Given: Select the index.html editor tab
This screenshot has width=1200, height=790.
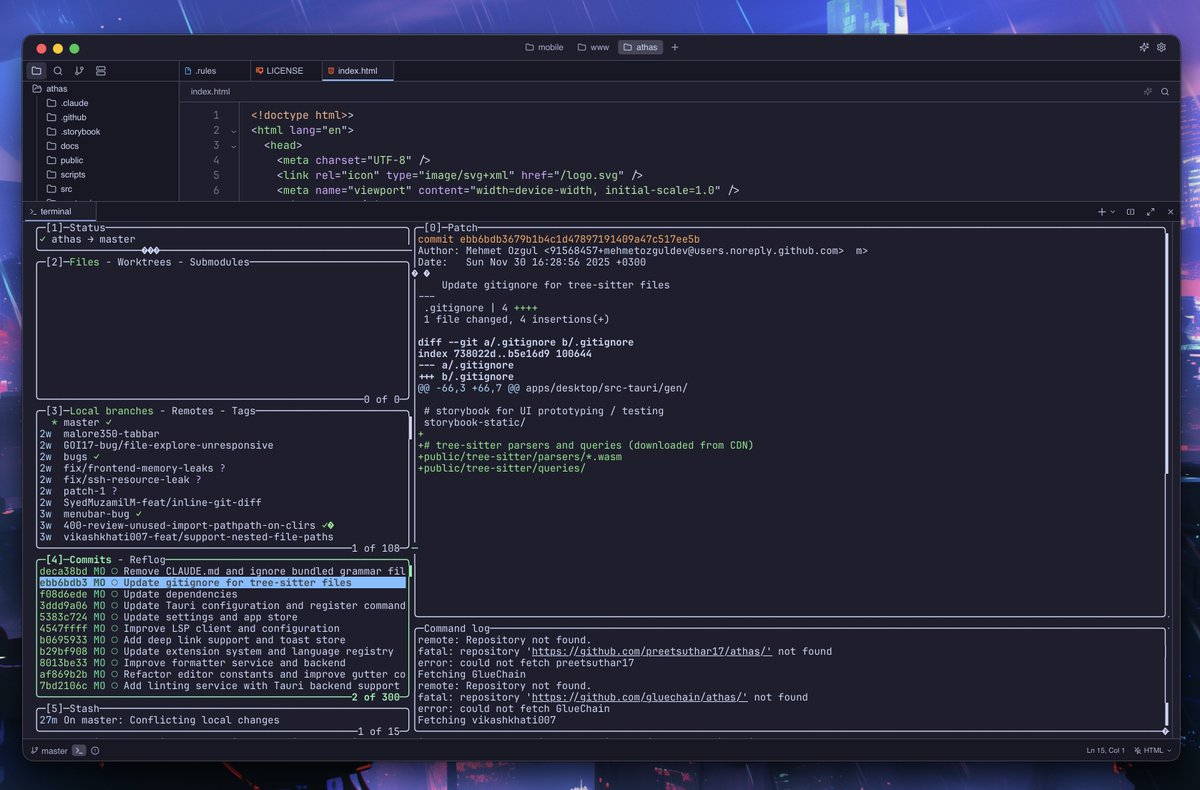Looking at the screenshot, I should 357,71.
